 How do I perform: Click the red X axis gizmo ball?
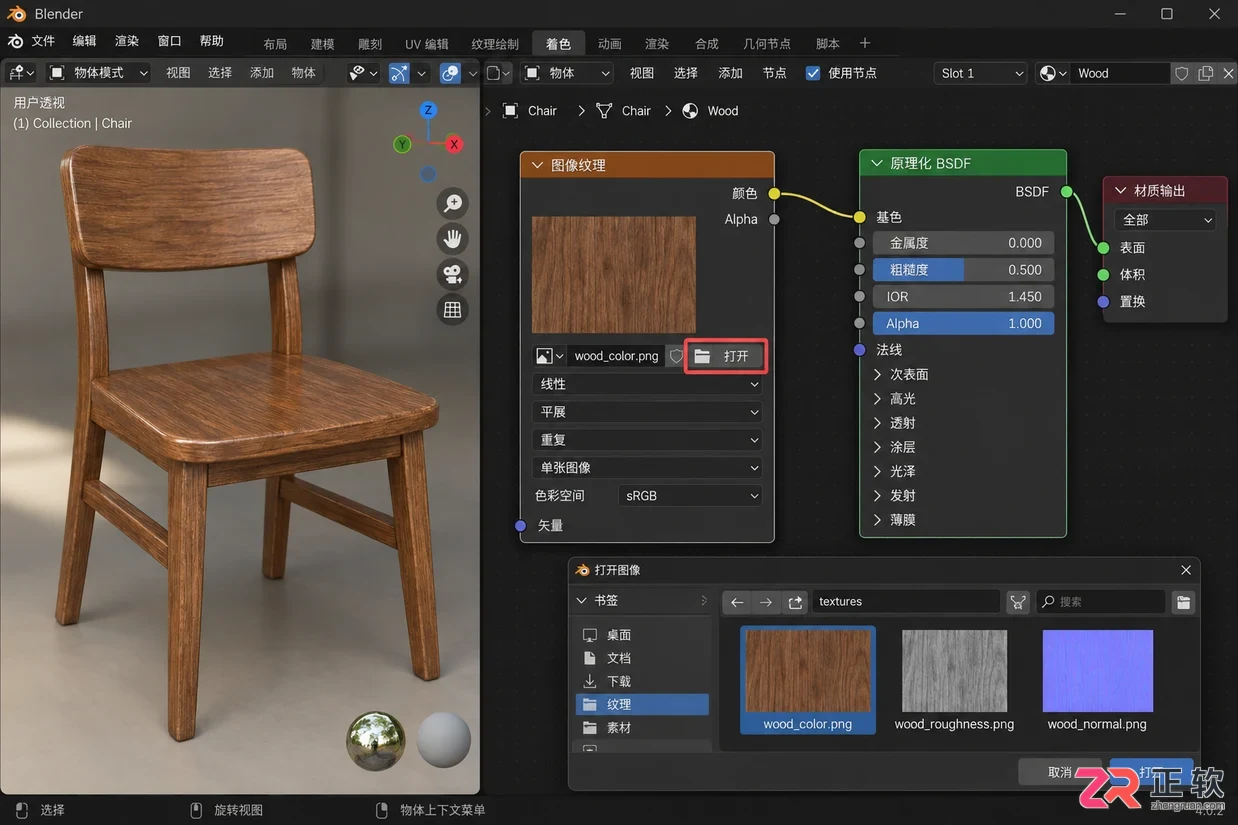point(454,144)
